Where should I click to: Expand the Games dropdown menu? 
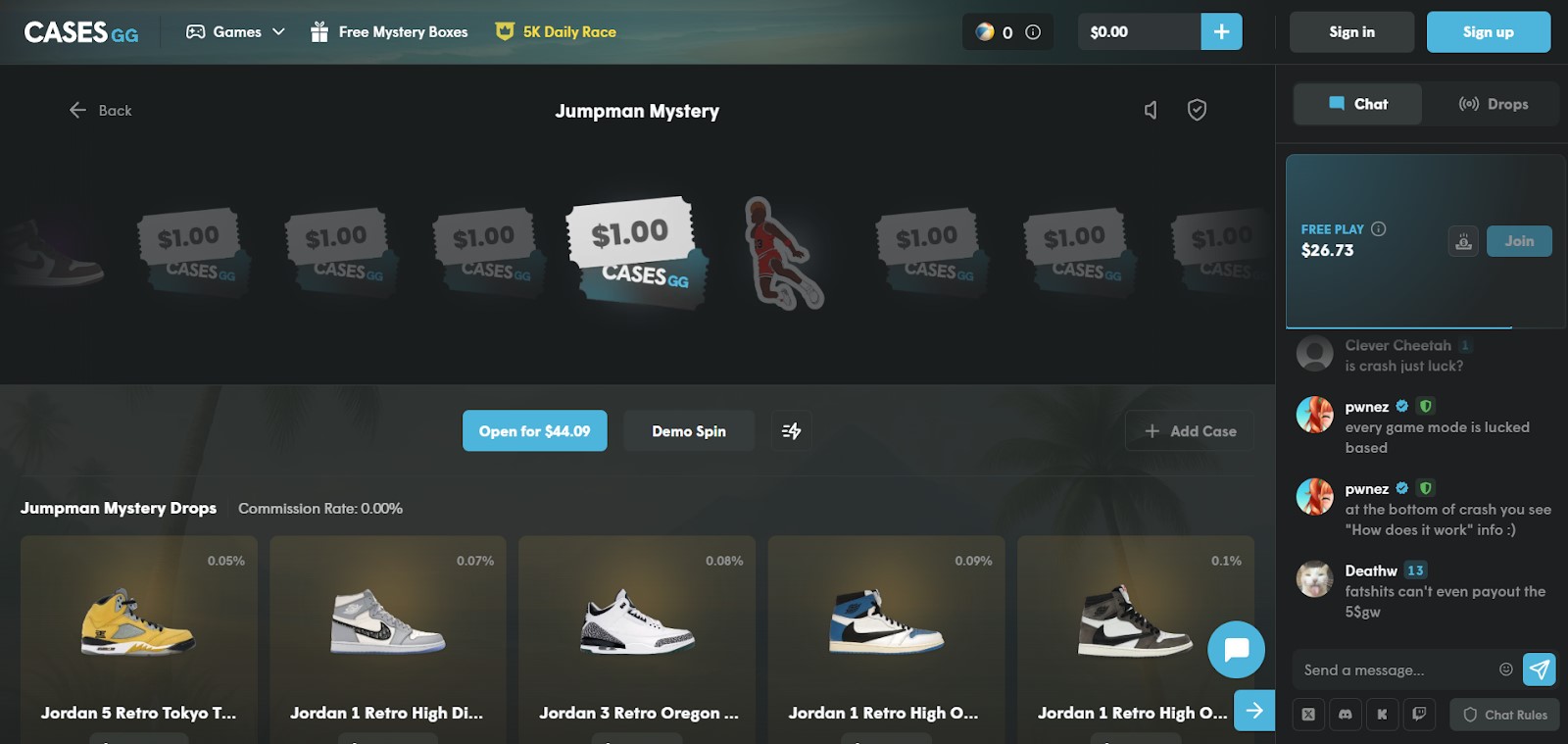point(236,31)
